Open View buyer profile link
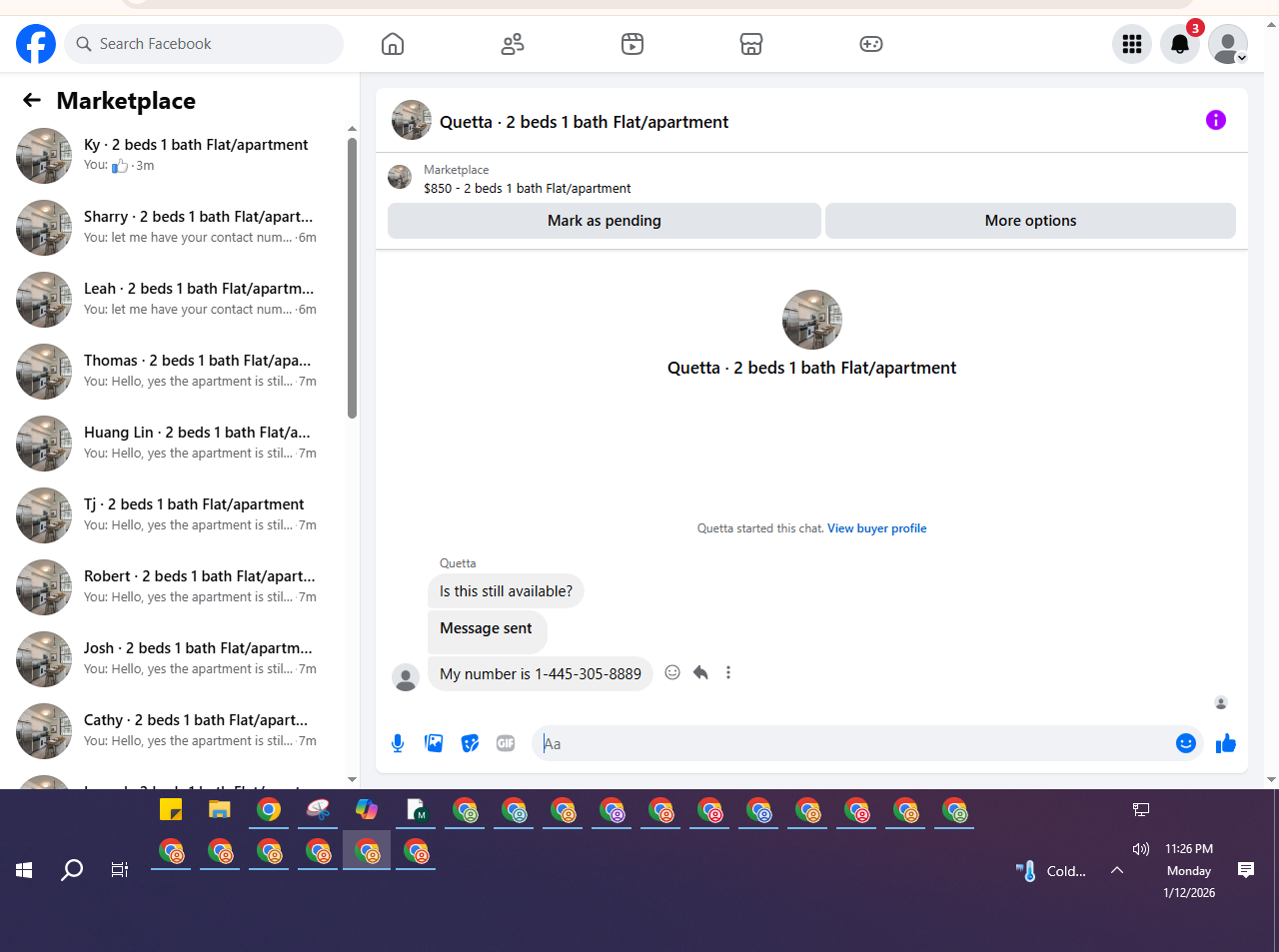The image size is (1279, 952). point(876,528)
